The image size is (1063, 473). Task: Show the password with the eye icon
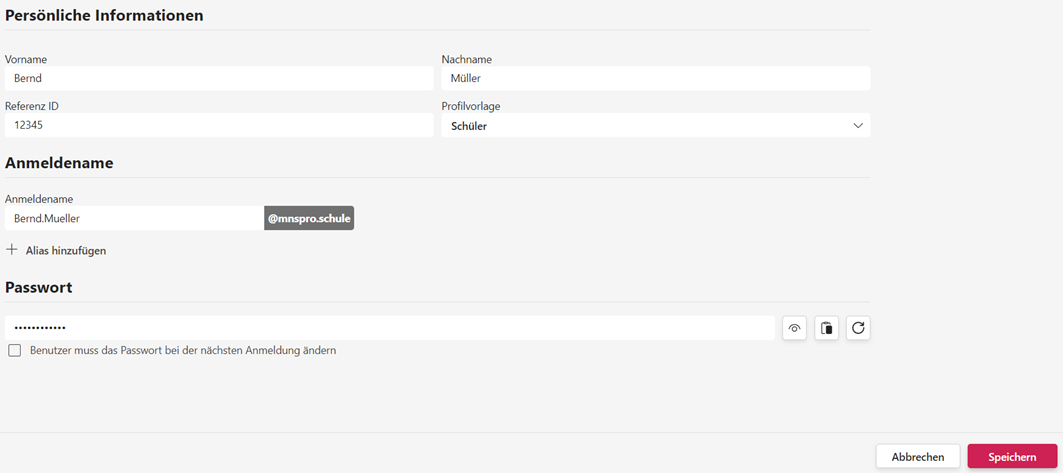click(x=794, y=328)
